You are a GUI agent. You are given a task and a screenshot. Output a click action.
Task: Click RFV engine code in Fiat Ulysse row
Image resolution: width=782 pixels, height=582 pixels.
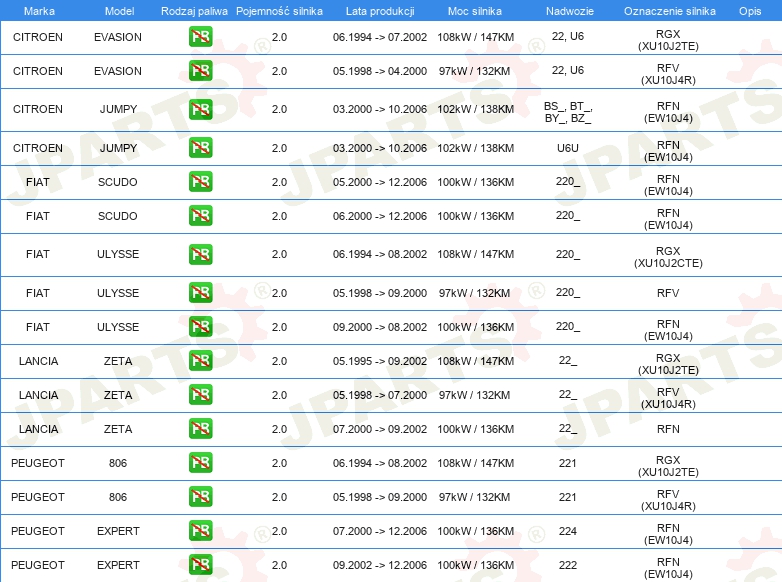(x=668, y=293)
